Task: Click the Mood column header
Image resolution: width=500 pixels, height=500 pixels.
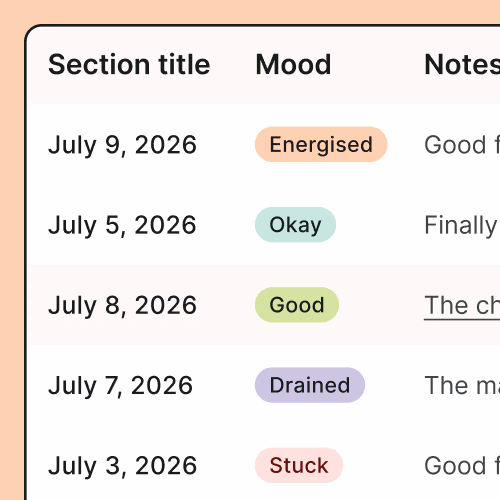Action: pos(293,64)
